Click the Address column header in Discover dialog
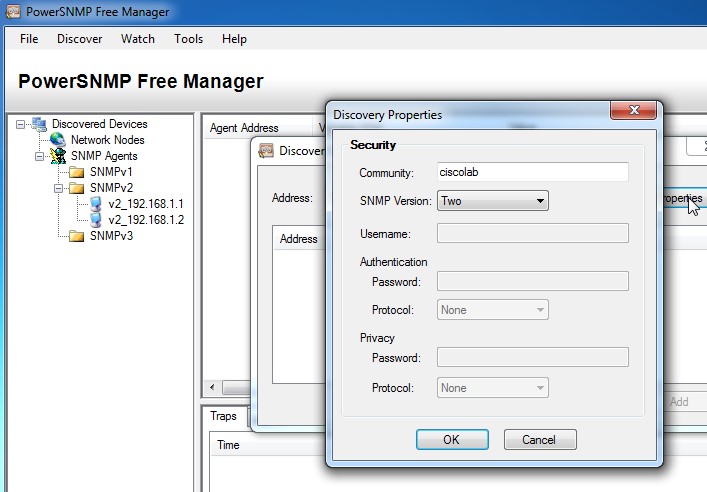This screenshot has height=492, width=707. pos(298,239)
